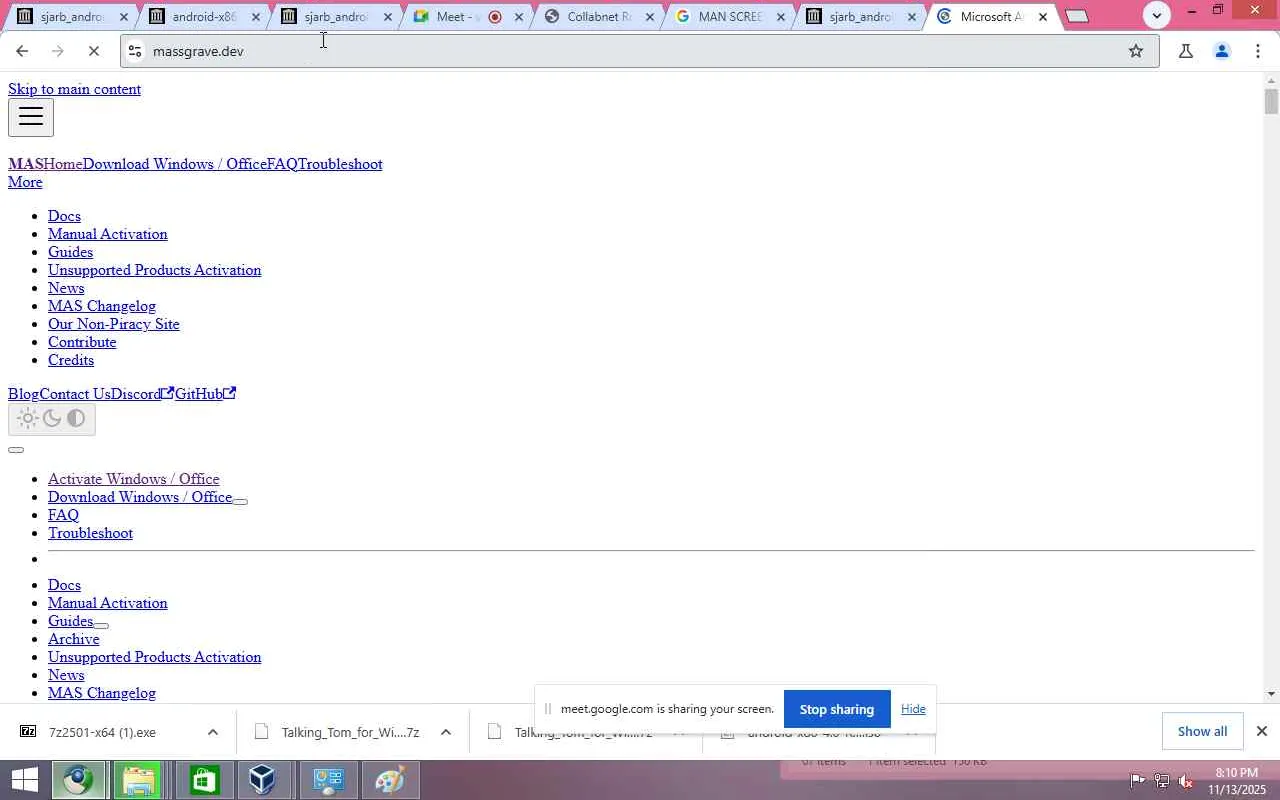Expand the More navigation dropdown
Viewport: 1280px width, 800px height.
tap(25, 182)
